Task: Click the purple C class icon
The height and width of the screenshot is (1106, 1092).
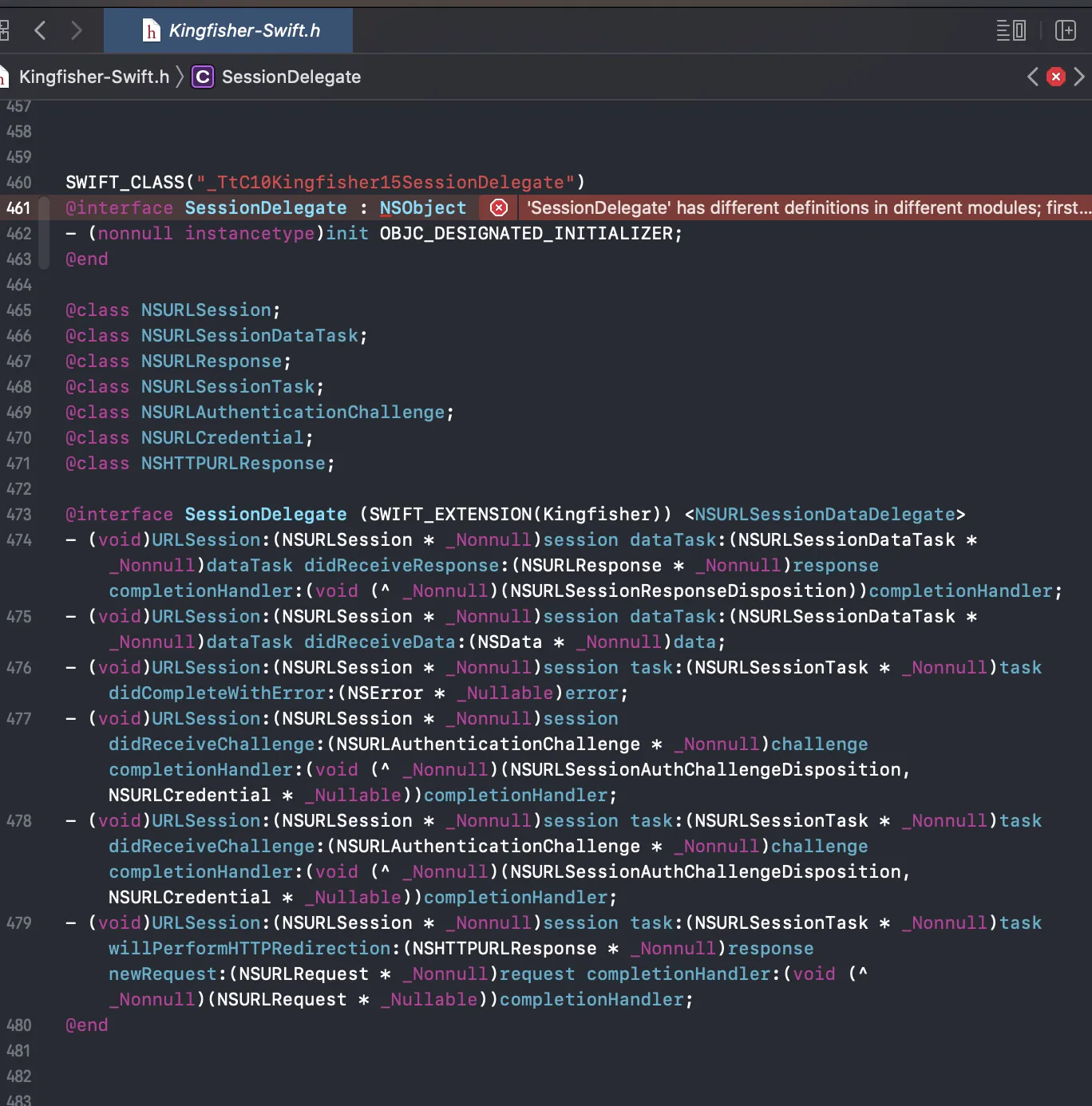Action: pos(203,77)
